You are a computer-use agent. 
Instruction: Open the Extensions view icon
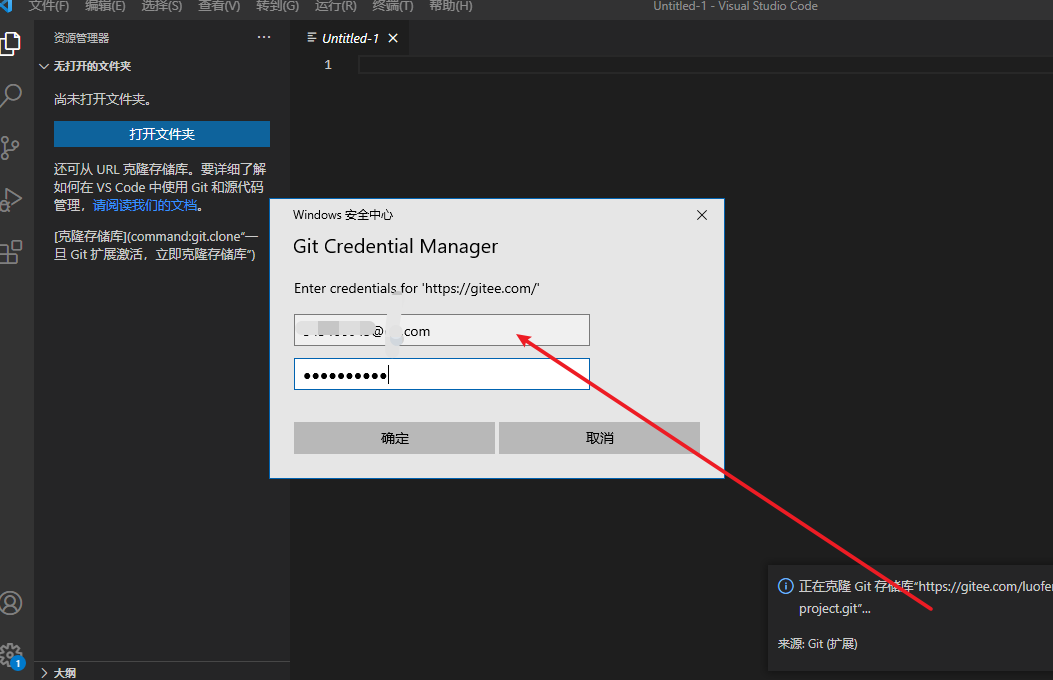[11, 252]
